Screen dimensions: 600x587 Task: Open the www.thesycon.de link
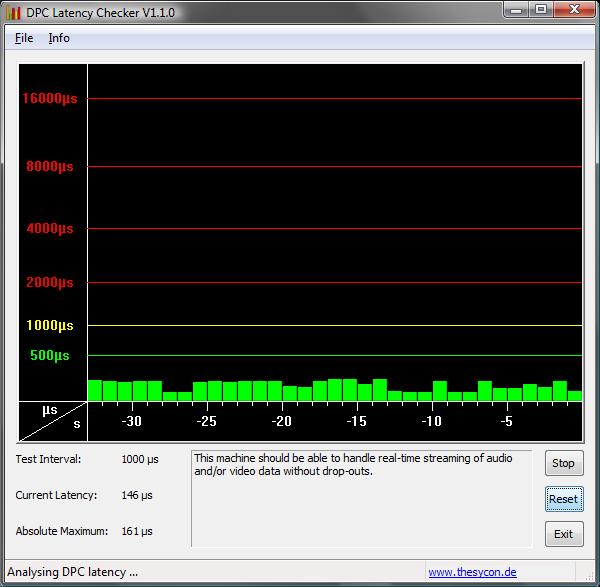pyautogui.click(x=472, y=572)
